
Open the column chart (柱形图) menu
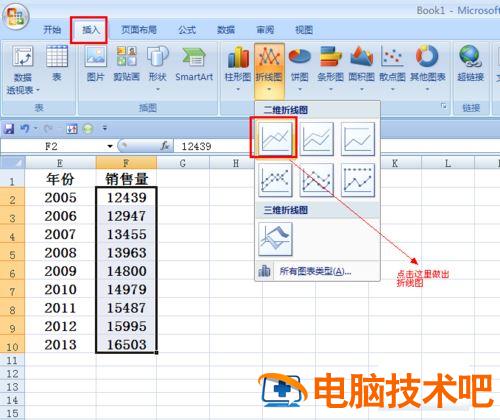pos(238,69)
